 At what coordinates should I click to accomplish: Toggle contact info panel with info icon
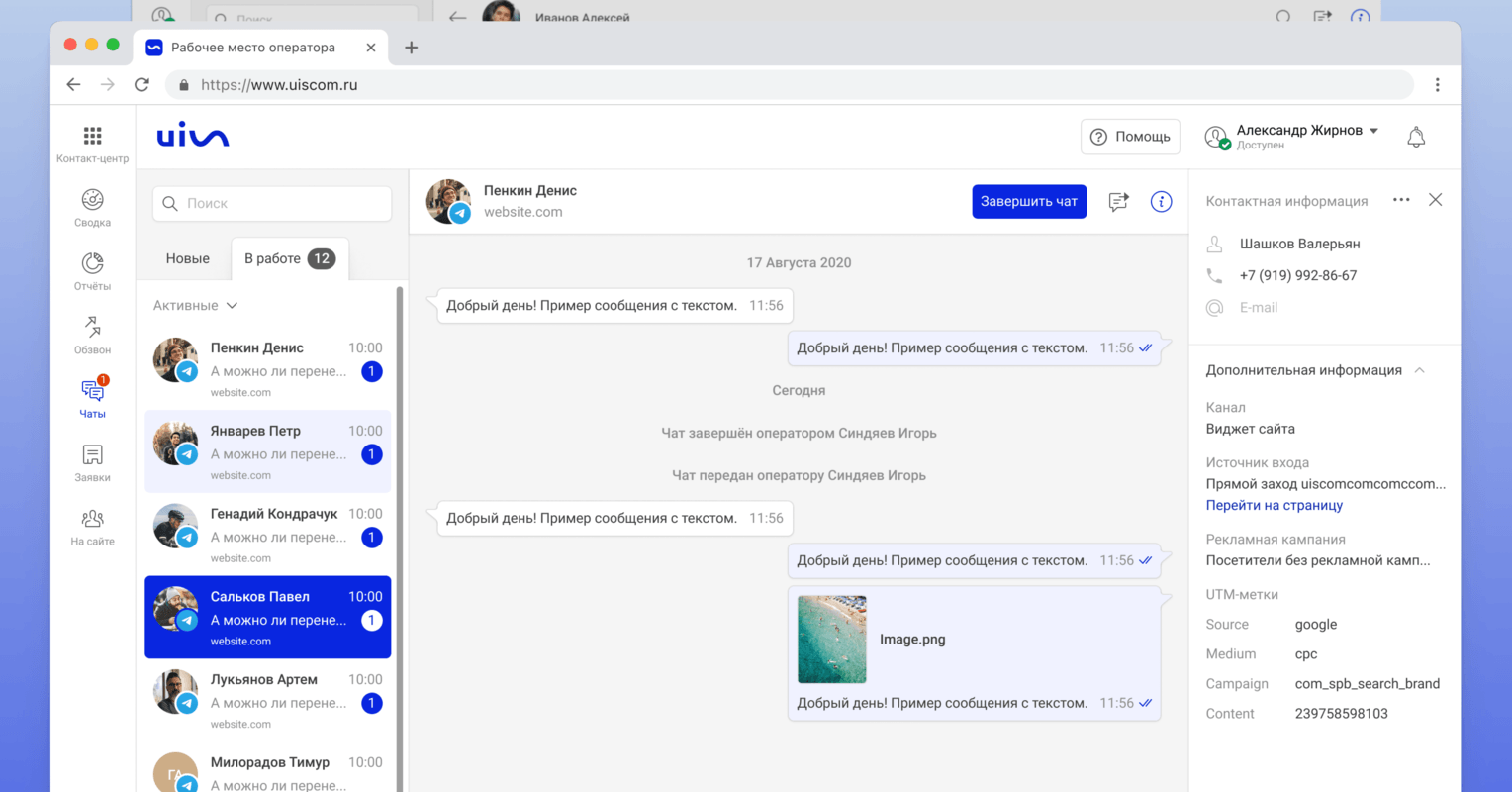coord(1161,202)
